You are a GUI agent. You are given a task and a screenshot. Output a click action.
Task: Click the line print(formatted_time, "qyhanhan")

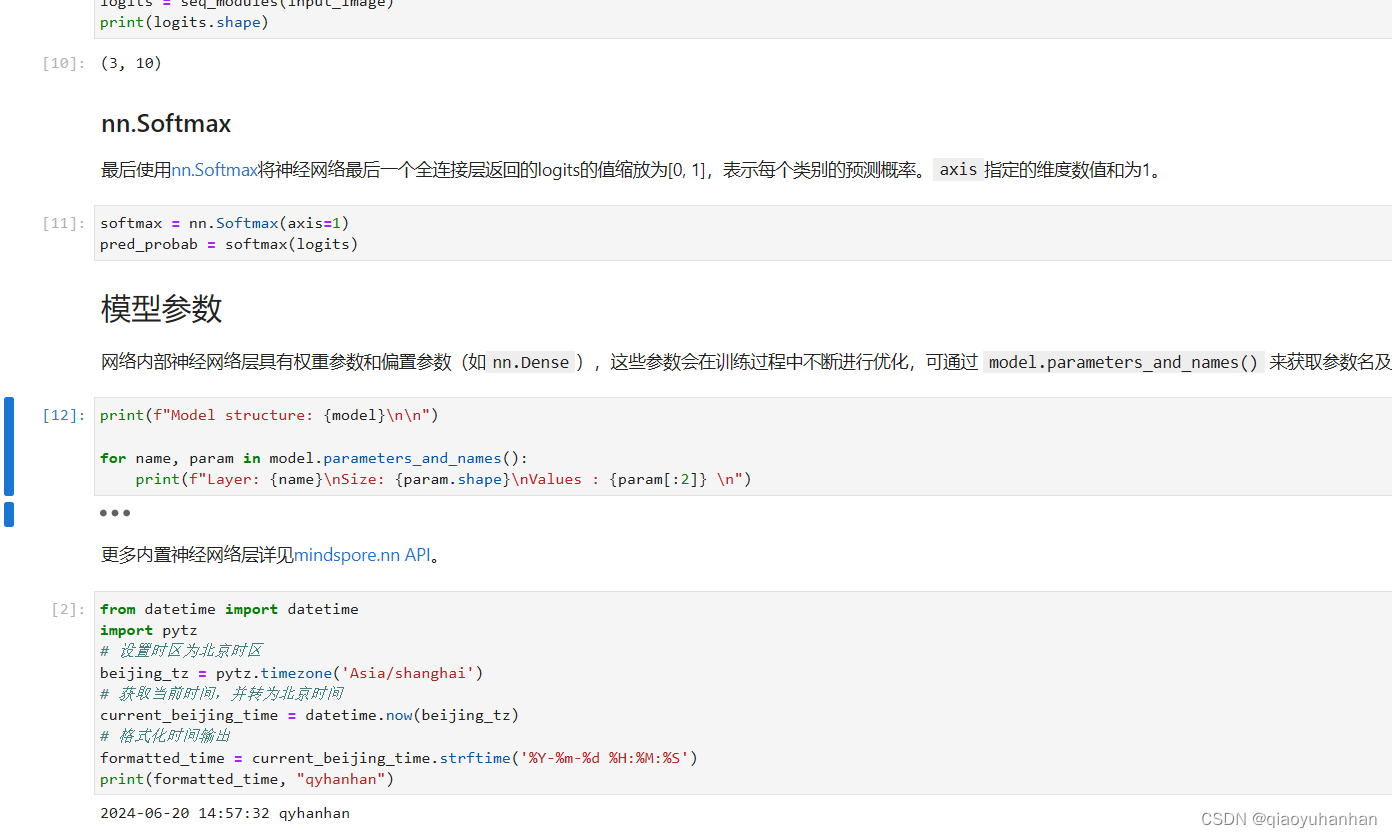pyautogui.click(x=248, y=779)
